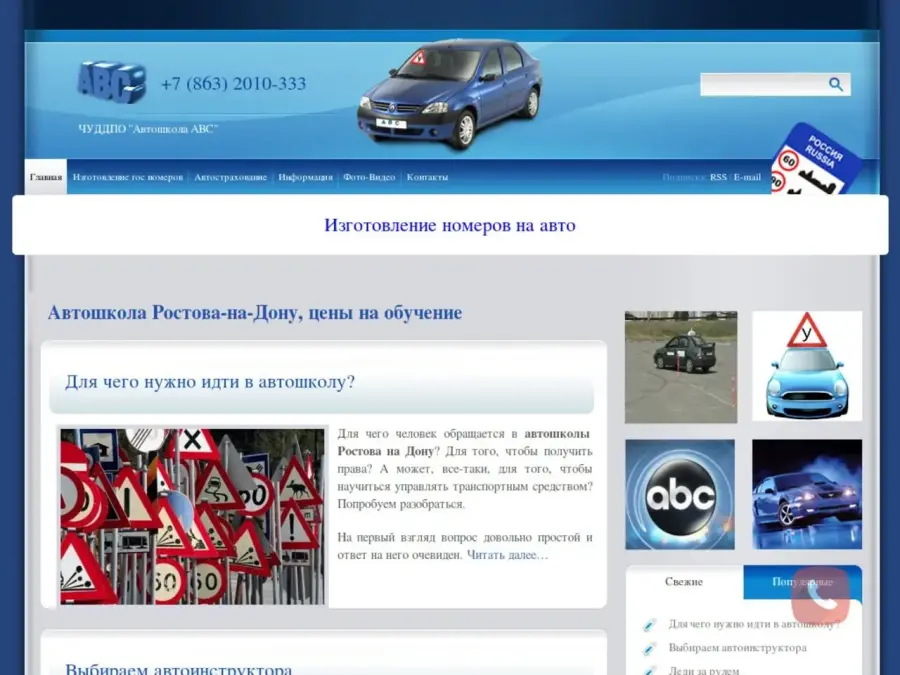The width and height of the screenshot is (900, 675).
Task: Open the Фото-Видео menu
Action: 369,177
